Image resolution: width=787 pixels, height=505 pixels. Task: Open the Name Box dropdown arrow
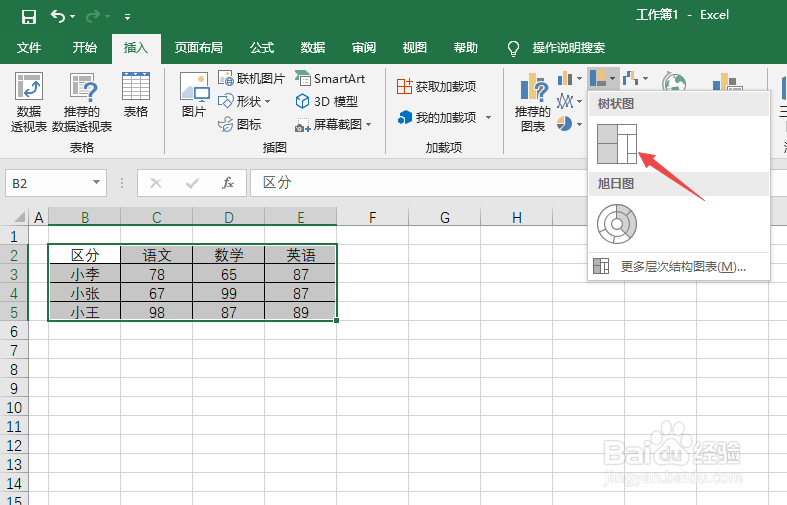[x=96, y=183]
